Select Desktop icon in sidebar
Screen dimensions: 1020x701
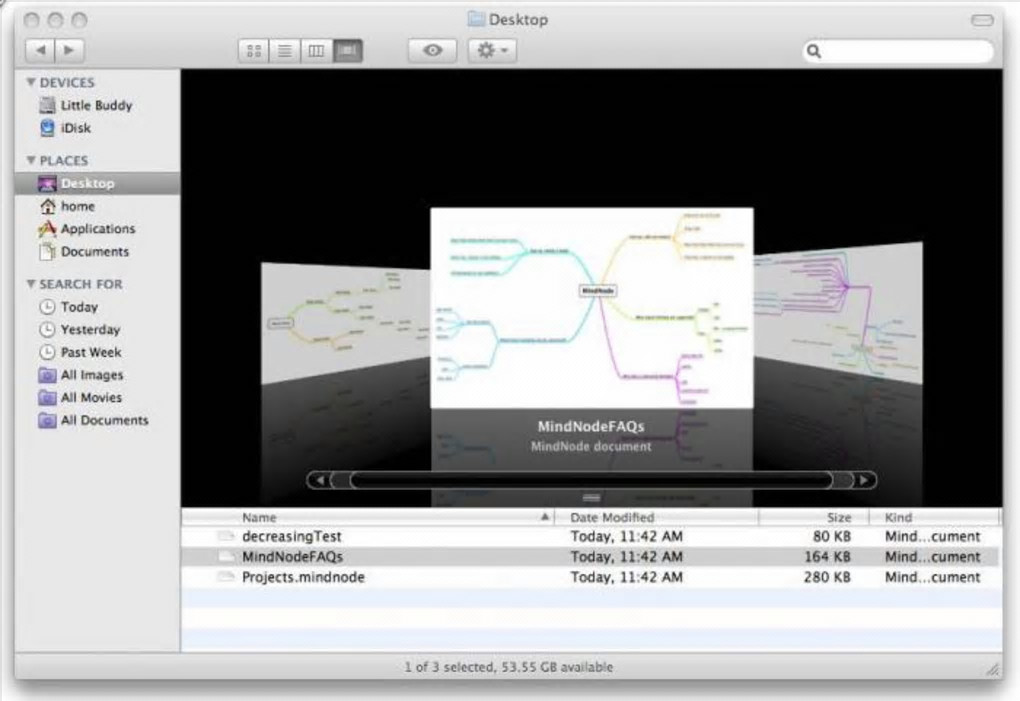pyautogui.click(x=47, y=183)
